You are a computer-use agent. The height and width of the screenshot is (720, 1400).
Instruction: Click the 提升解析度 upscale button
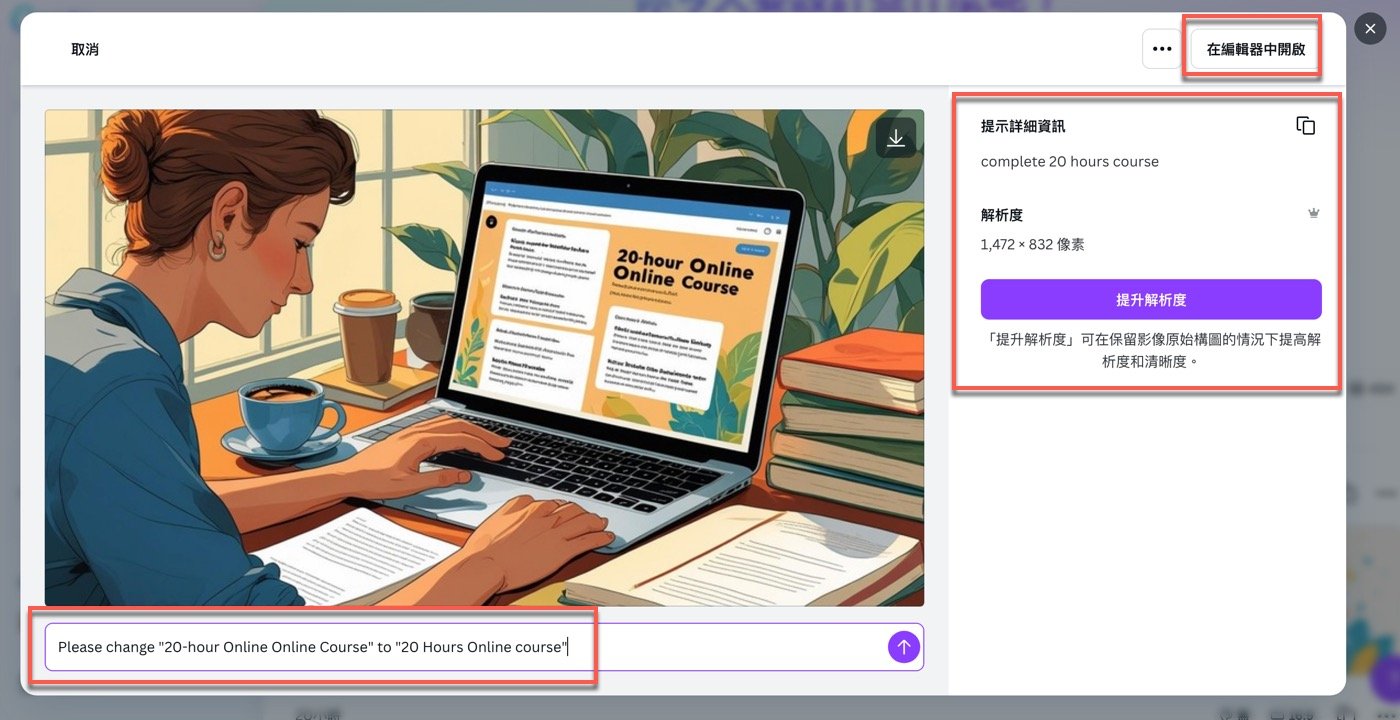point(1151,299)
